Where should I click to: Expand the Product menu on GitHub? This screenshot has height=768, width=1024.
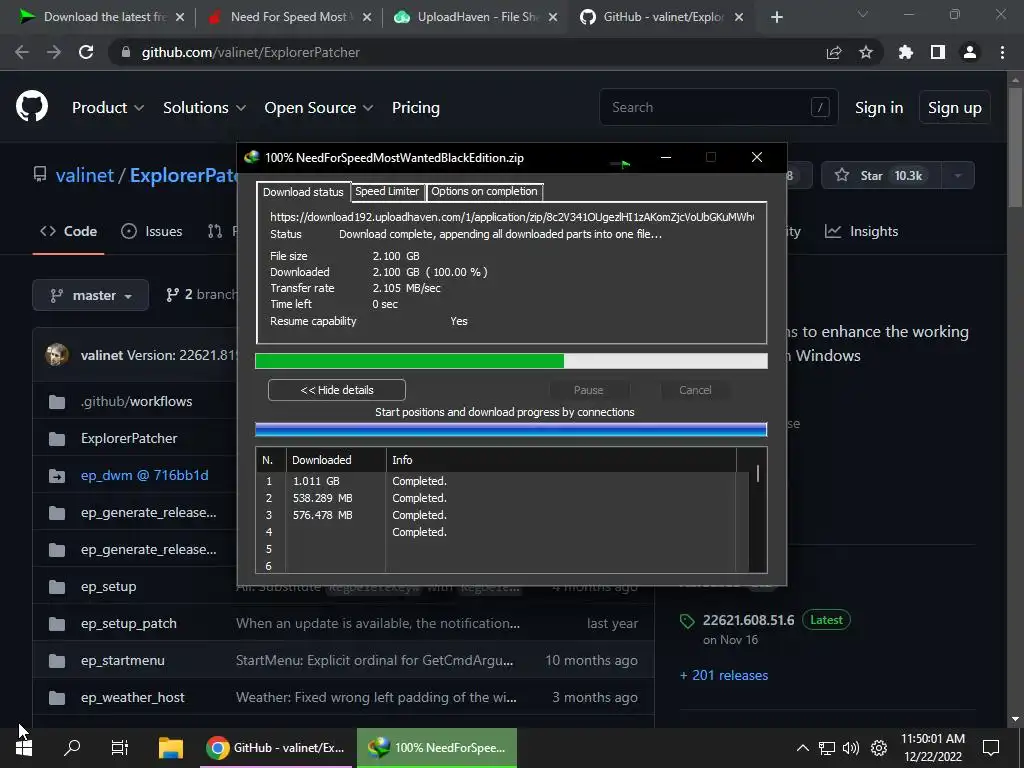click(x=108, y=108)
